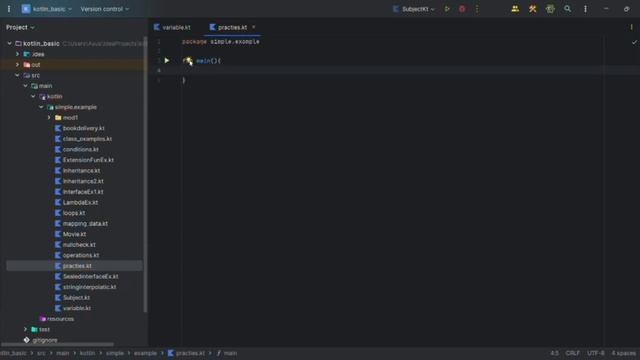Open Search Everywhere magnifier
This screenshot has width=640, height=360.
point(567,9)
